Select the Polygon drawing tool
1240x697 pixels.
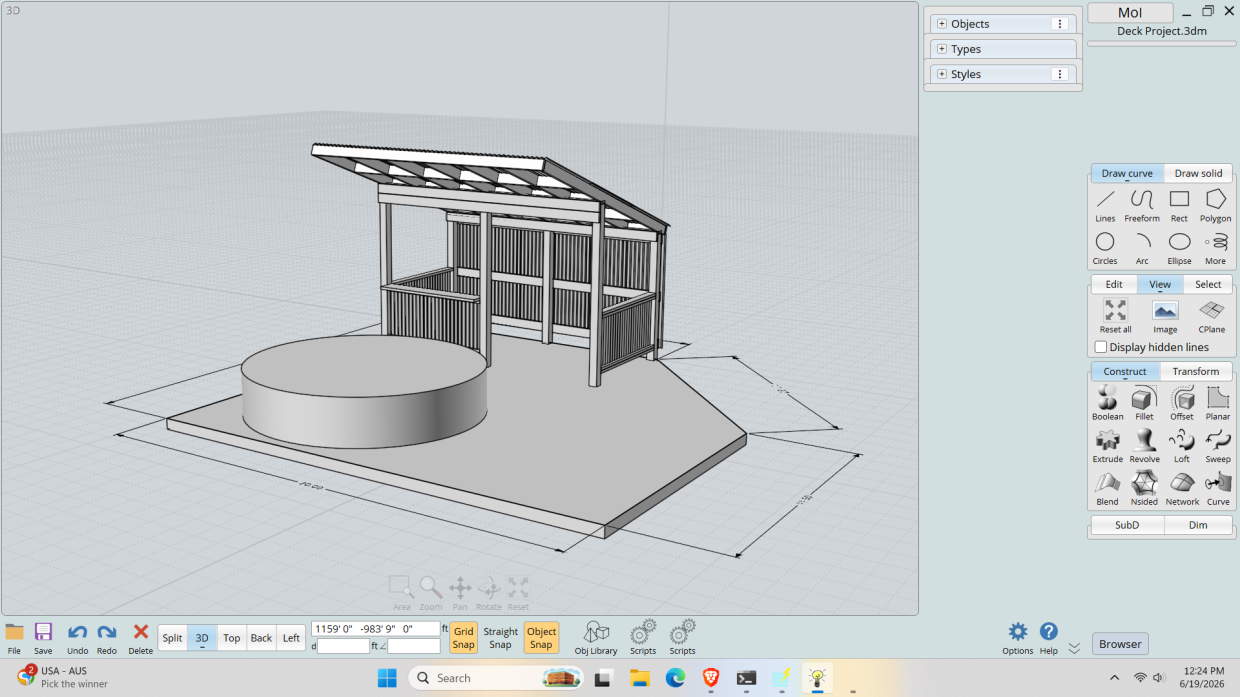click(x=1216, y=205)
